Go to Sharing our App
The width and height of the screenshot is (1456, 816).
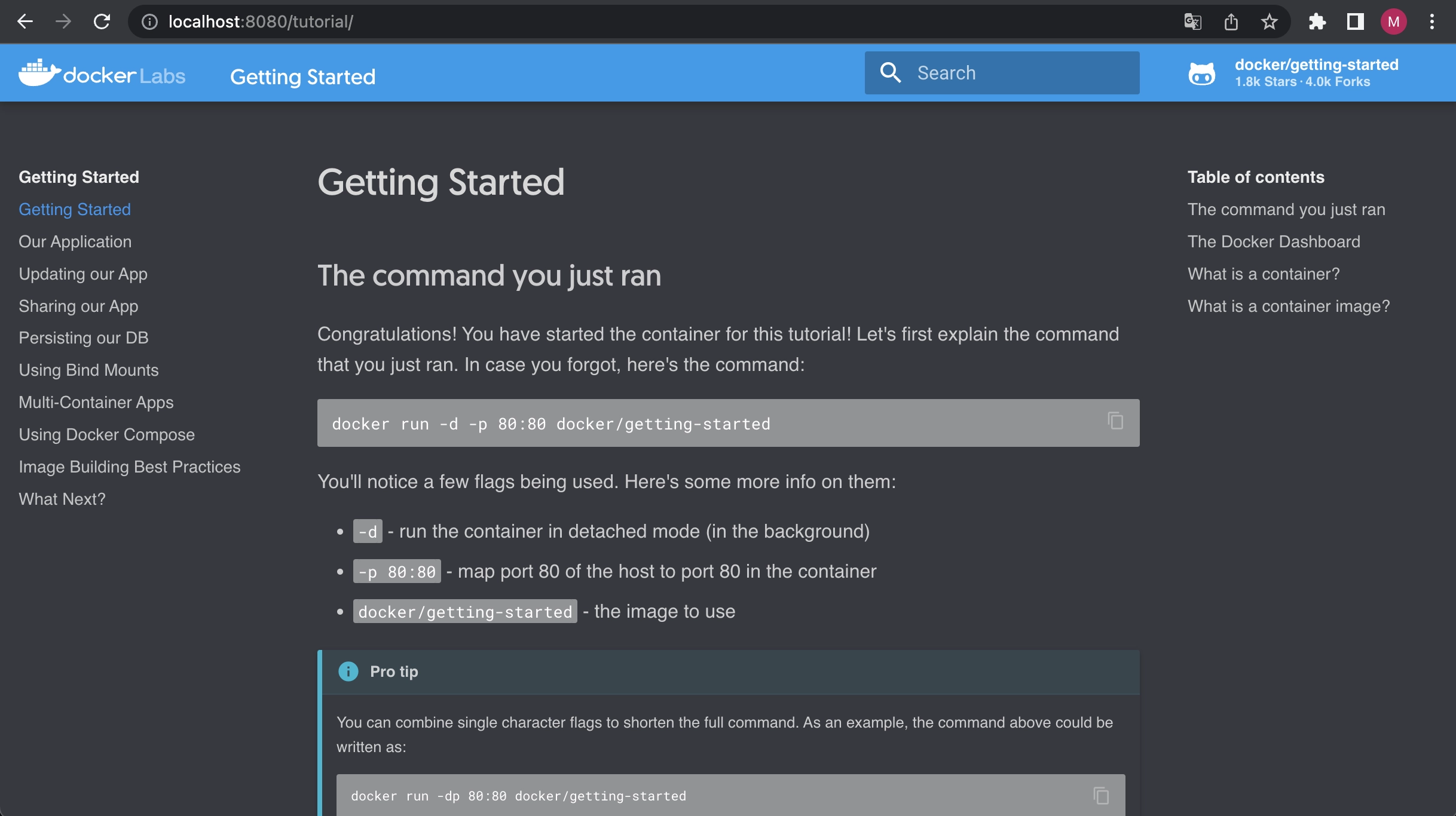[78, 306]
